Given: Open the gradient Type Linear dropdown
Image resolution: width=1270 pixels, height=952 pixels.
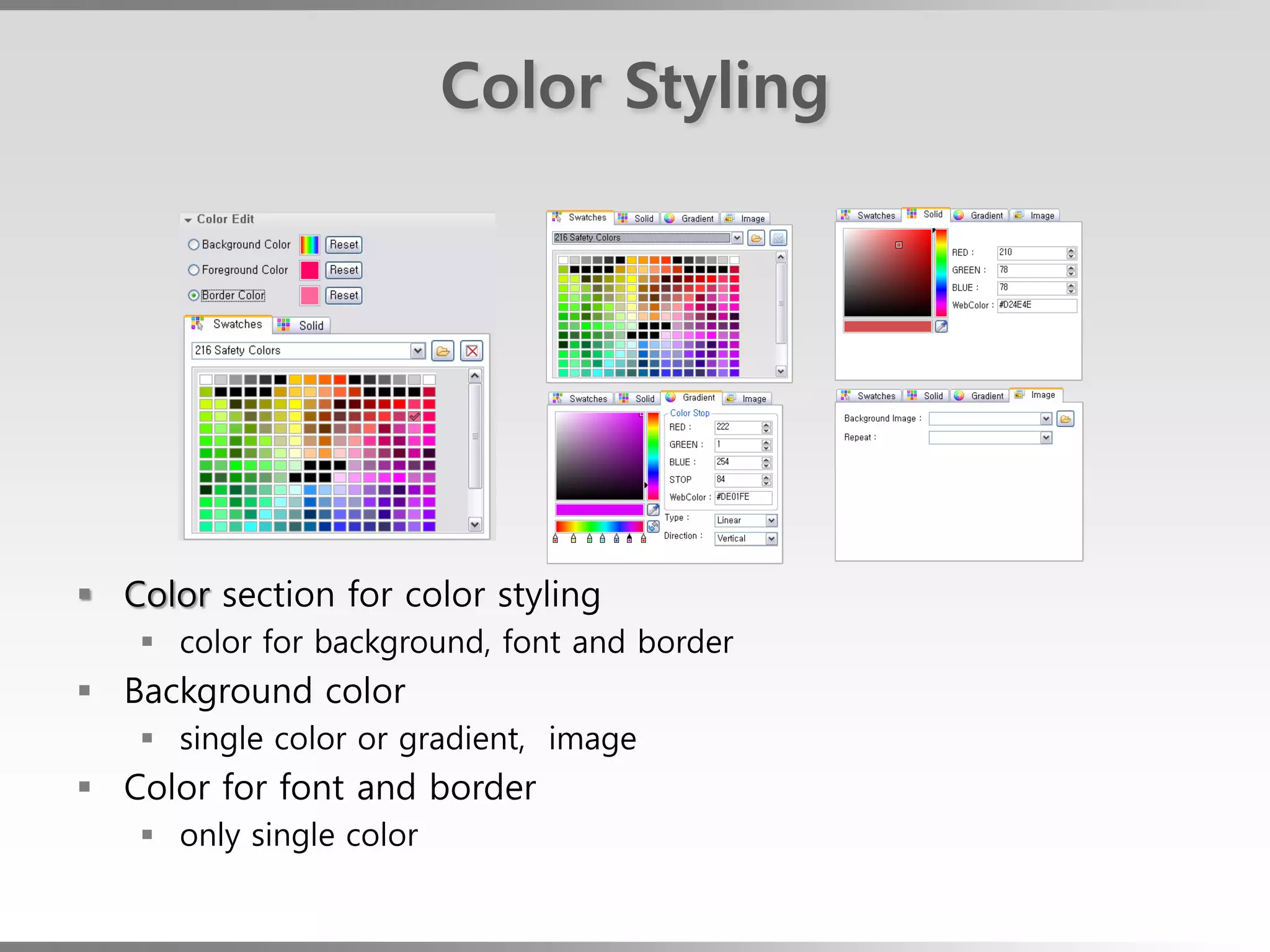Looking at the screenshot, I should pos(771,521).
